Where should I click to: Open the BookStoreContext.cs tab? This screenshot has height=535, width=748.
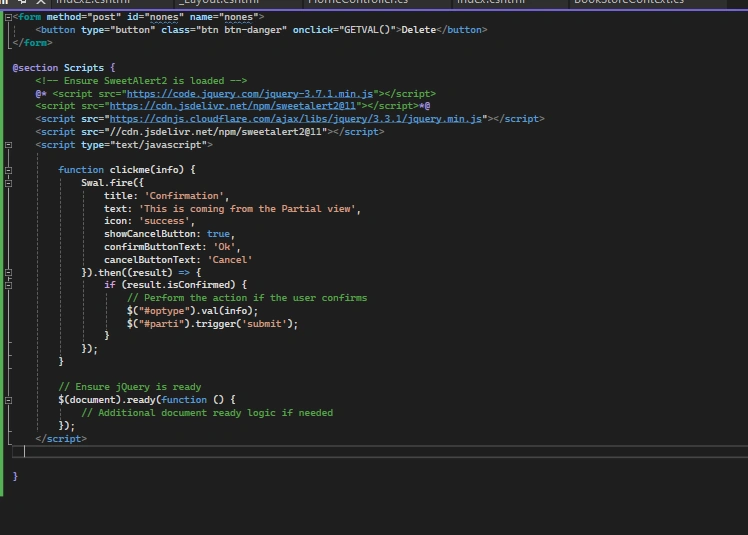(x=629, y=2)
